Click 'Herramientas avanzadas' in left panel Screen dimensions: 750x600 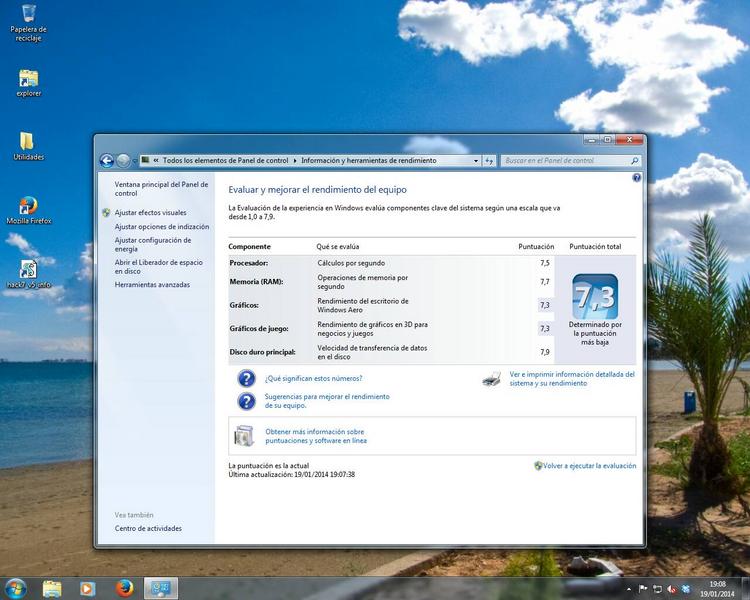[x=152, y=285]
